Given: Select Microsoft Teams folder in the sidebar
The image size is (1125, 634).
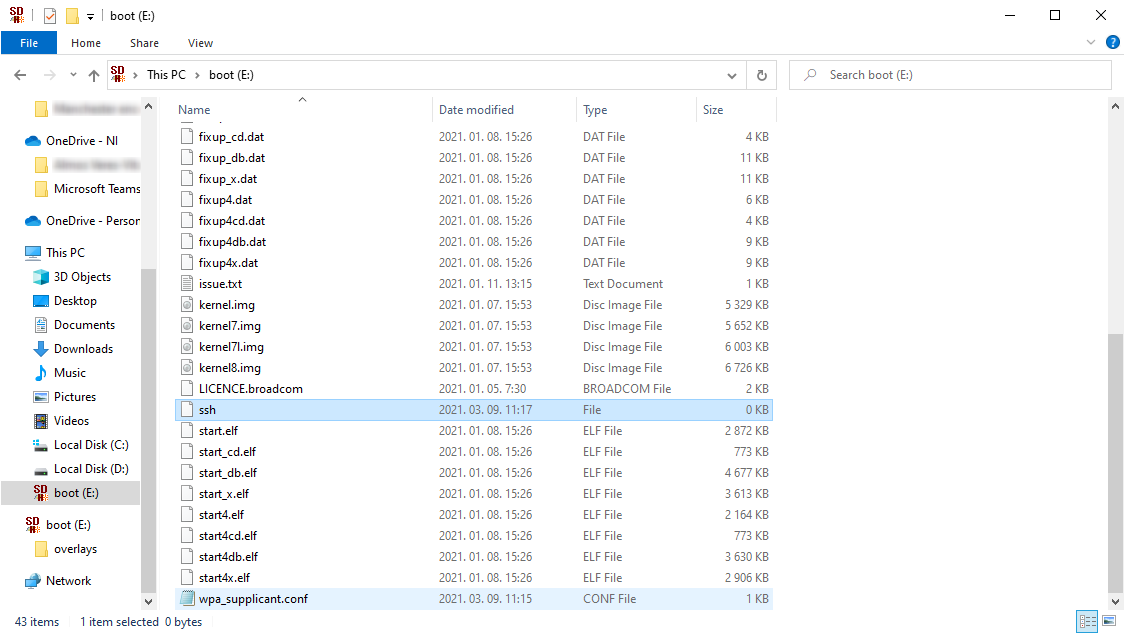Looking at the screenshot, I should (x=97, y=189).
